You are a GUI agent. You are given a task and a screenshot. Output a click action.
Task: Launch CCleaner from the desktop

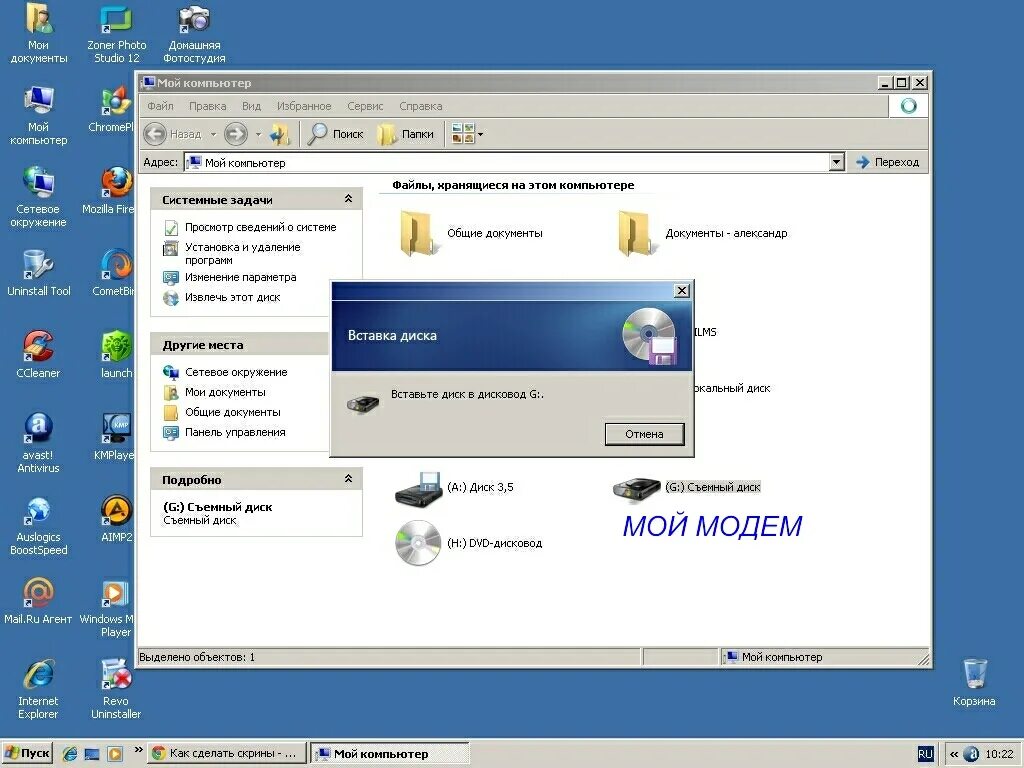(x=39, y=355)
